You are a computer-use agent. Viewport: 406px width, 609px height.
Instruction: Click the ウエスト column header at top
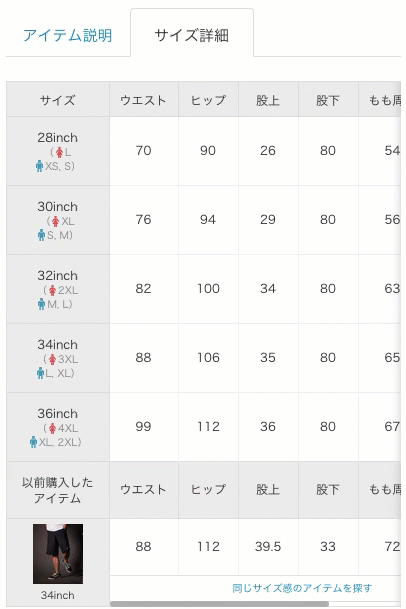point(144,100)
